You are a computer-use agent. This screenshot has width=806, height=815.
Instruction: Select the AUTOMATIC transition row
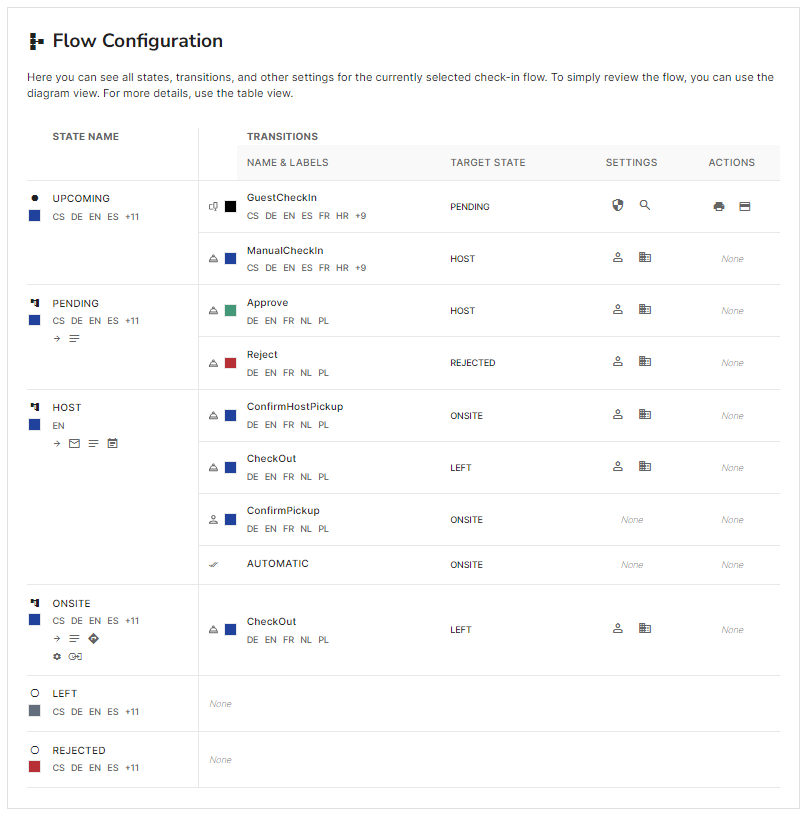pos(489,564)
